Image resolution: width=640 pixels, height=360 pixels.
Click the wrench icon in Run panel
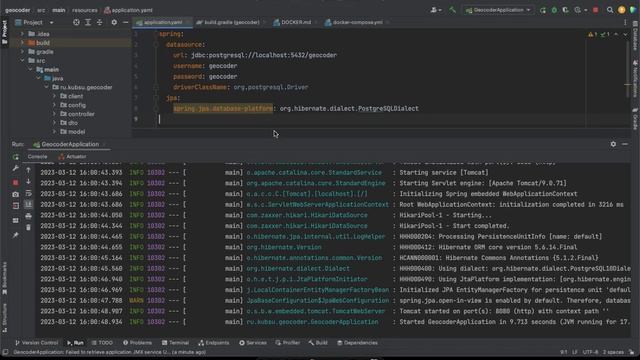coord(16,168)
